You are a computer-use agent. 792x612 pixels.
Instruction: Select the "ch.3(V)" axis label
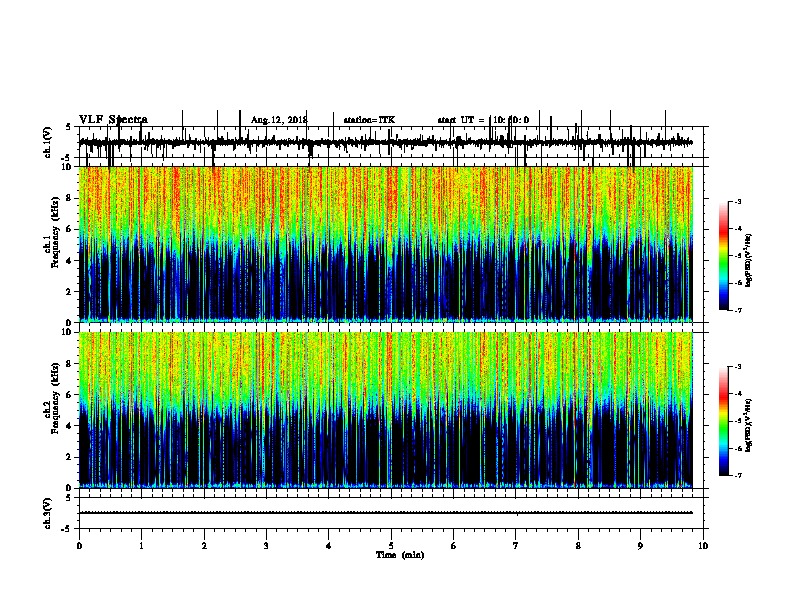[47, 513]
